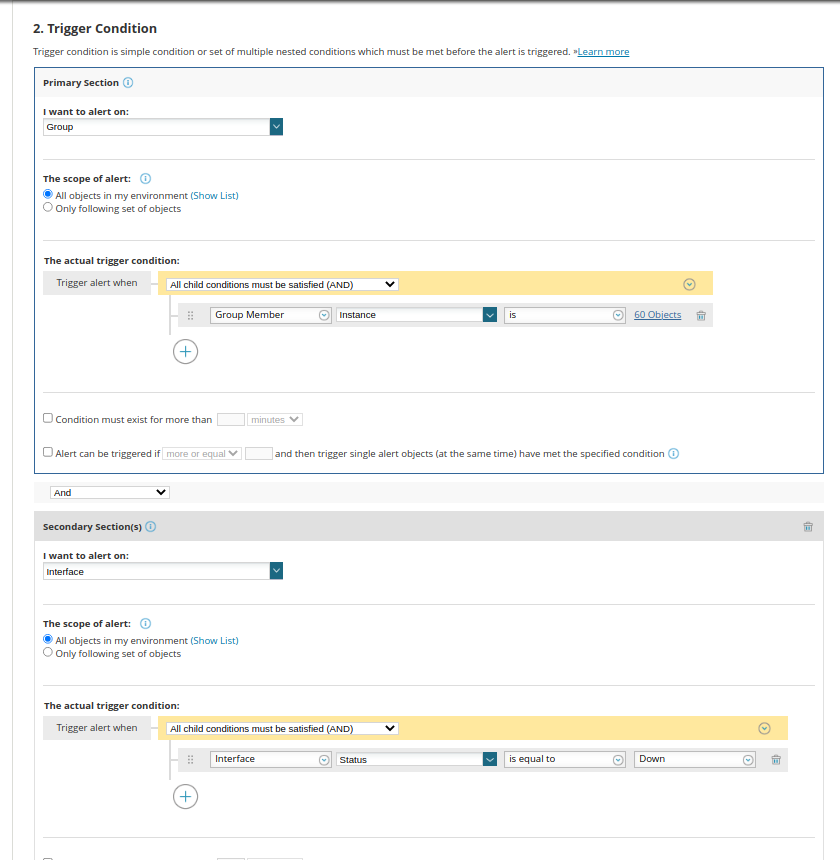Delete the Secondary Section with the trash icon
This screenshot has height=860, width=840.
coord(808,527)
